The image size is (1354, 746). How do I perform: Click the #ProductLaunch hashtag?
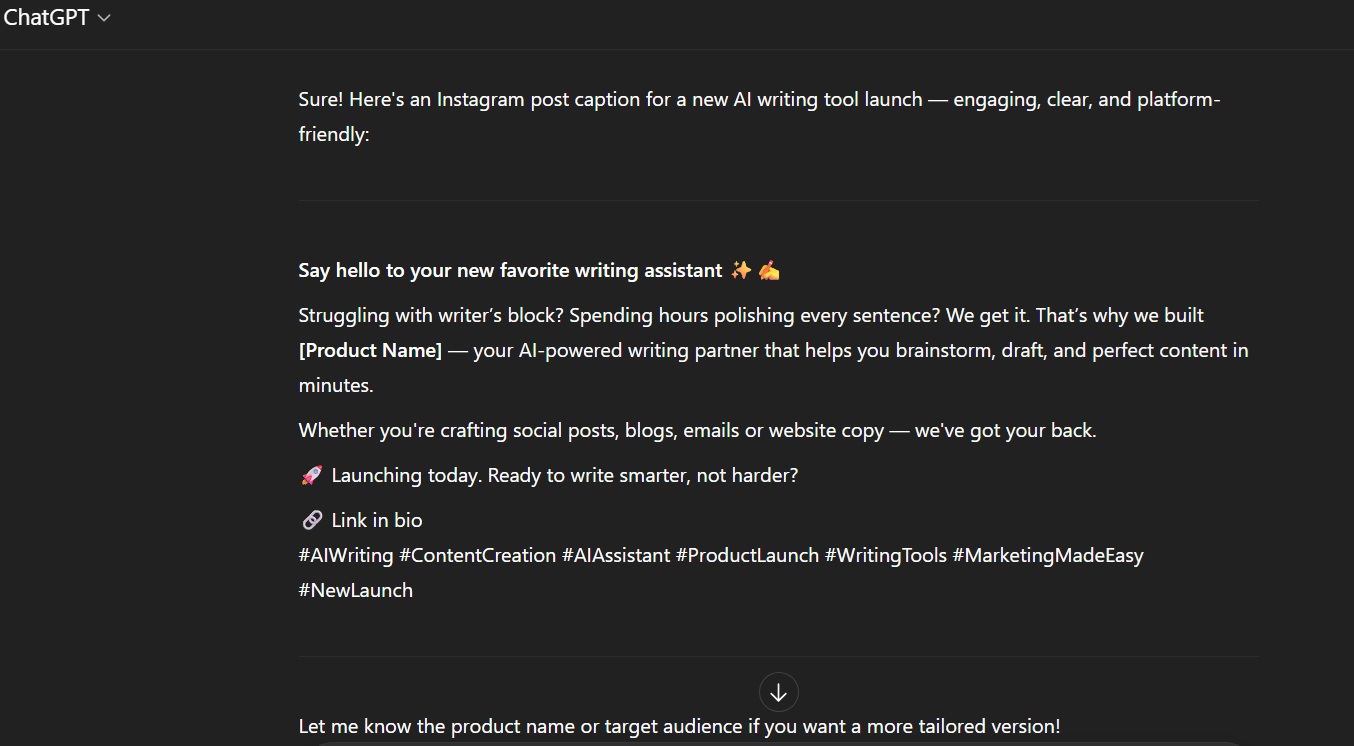click(x=747, y=555)
